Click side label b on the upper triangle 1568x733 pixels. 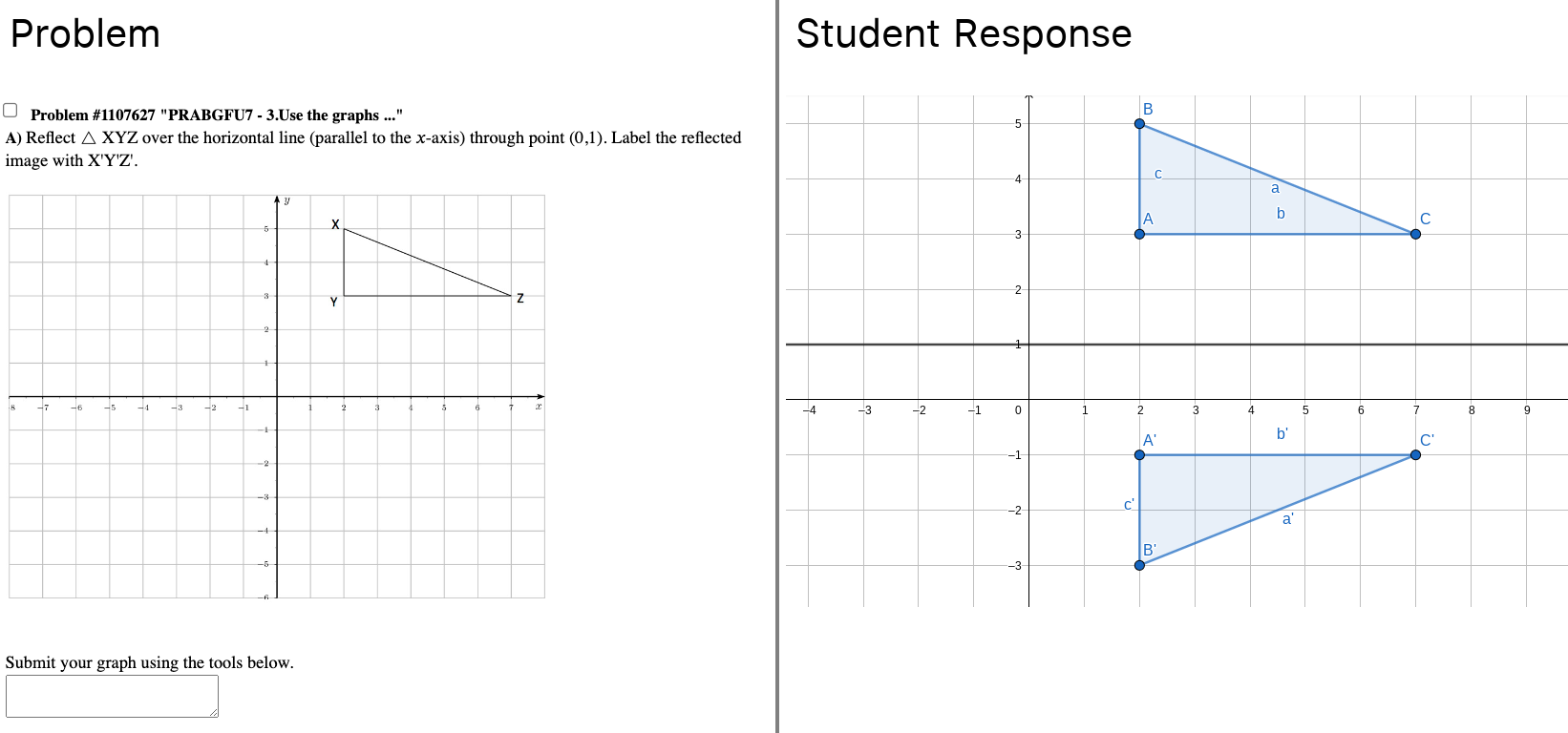(x=1281, y=214)
